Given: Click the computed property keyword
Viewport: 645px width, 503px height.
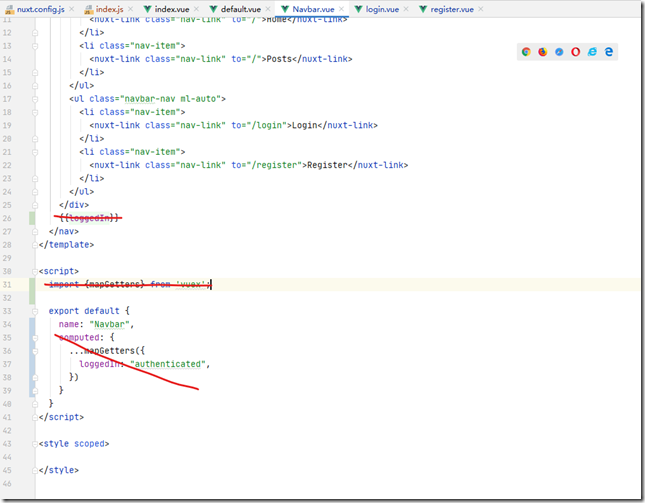Looking at the screenshot, I should [79, 337].
